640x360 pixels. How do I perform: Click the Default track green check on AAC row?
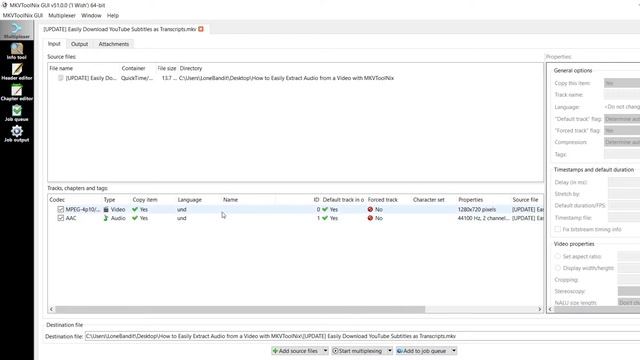click(x=325, y=218)
